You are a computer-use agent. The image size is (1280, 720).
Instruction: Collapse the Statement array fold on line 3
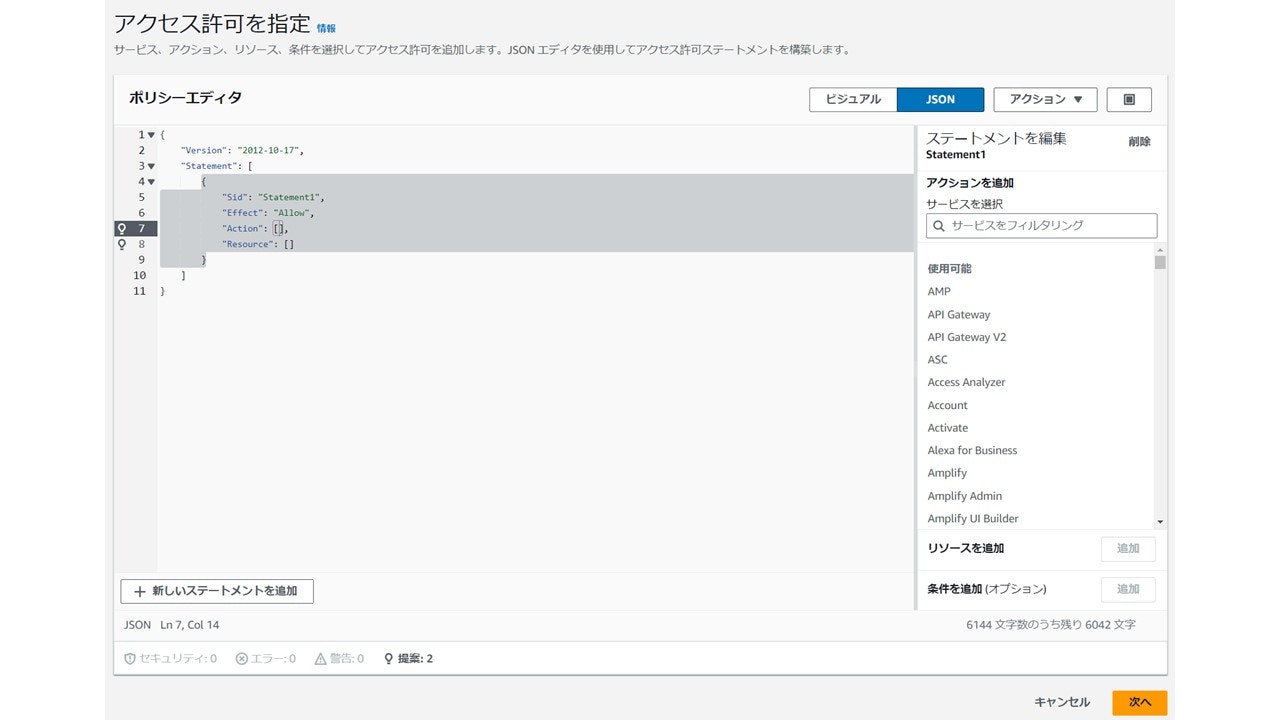(151, 166)
